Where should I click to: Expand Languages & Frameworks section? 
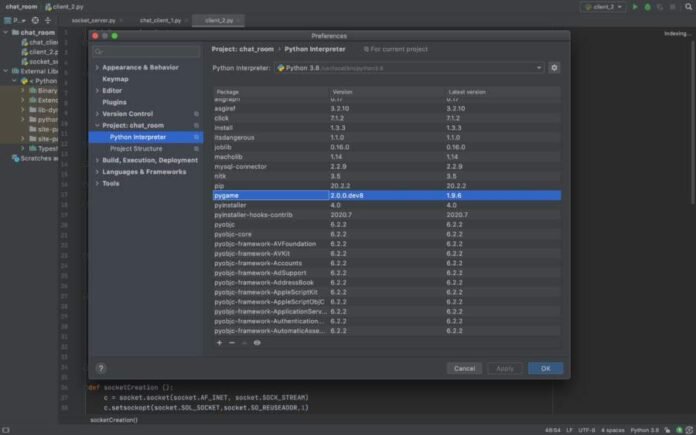(x=97, y=172)
